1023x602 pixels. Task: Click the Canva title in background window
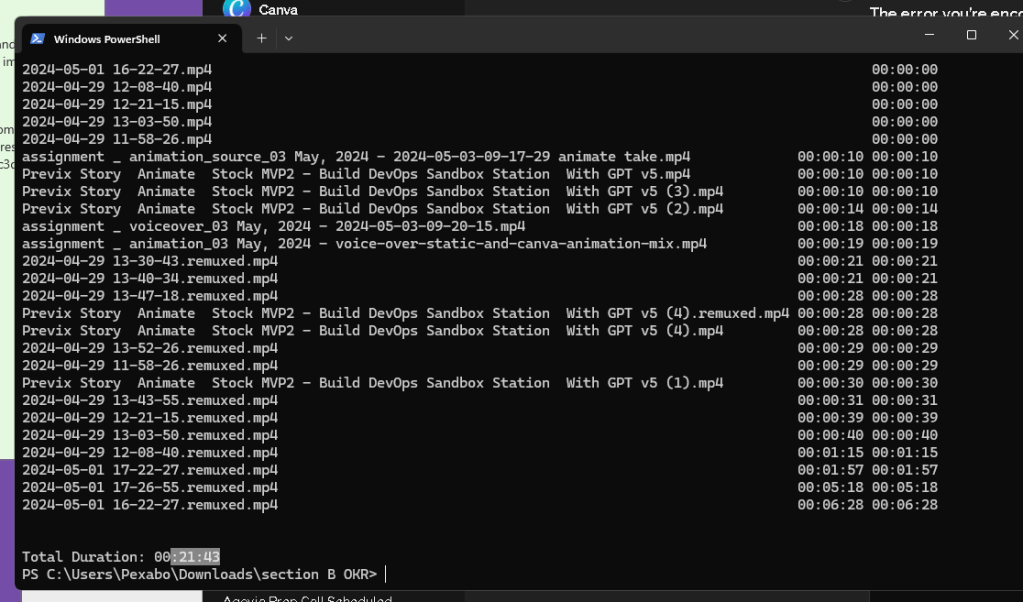click(x=278, y=10)
